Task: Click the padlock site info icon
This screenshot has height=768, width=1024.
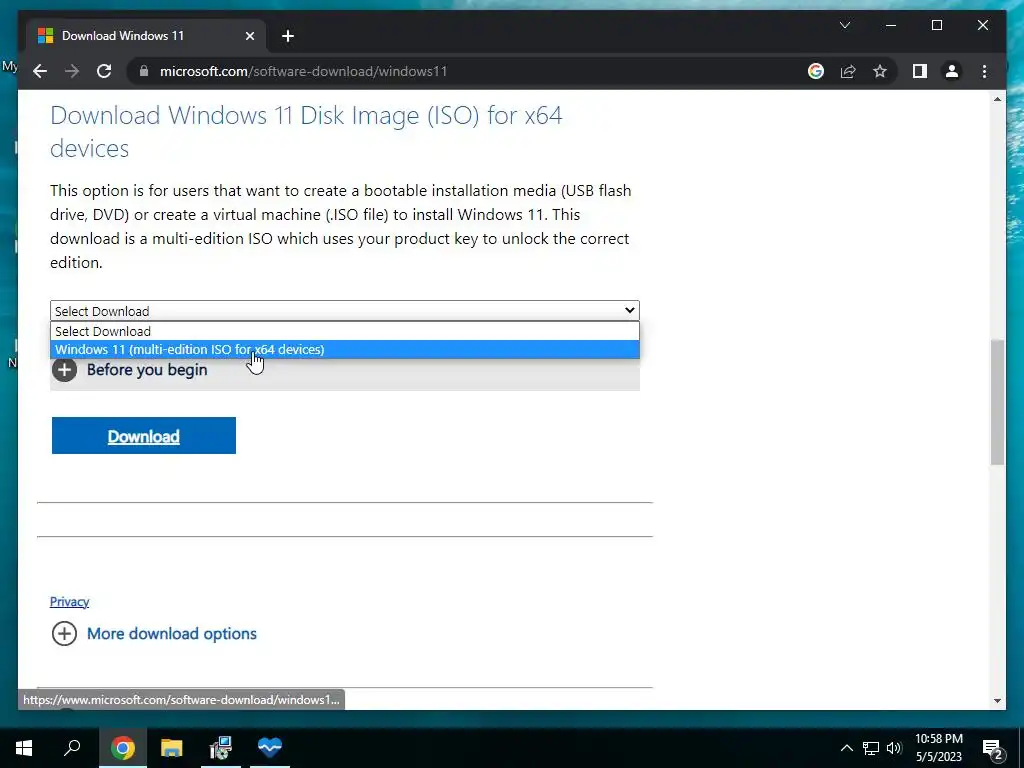Action: 144,71
